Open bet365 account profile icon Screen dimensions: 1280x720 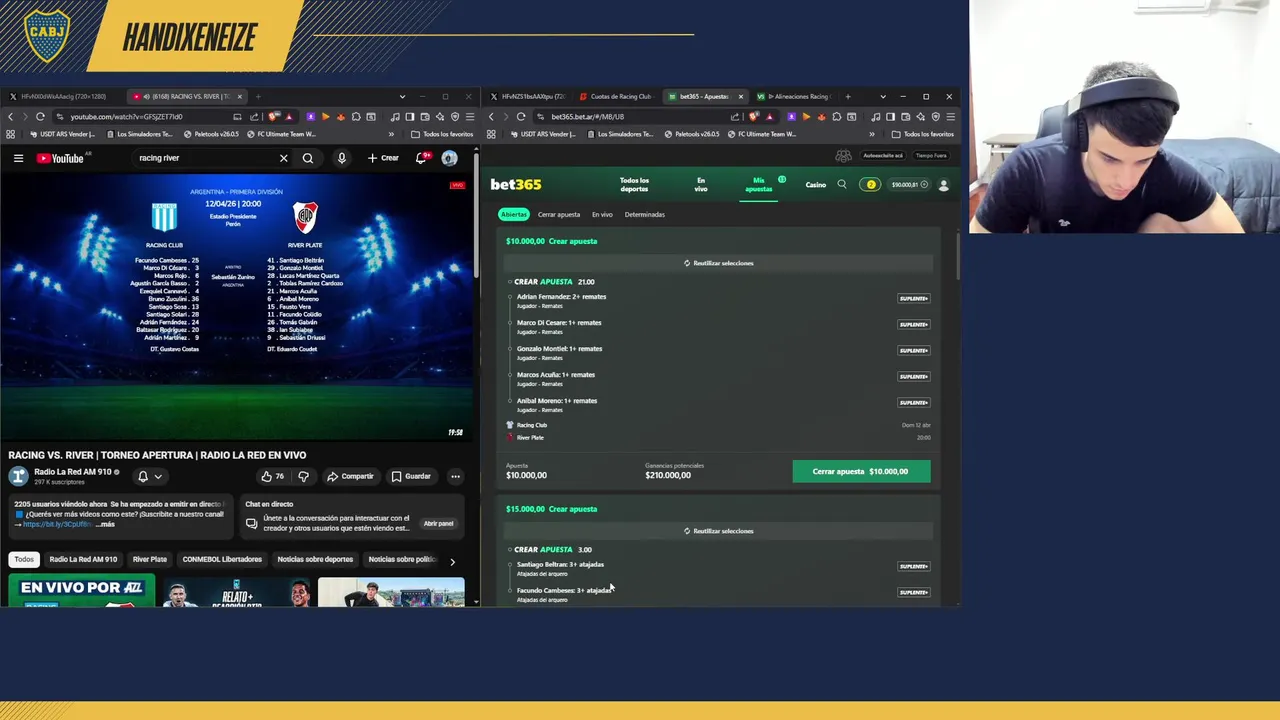(943, 184)
